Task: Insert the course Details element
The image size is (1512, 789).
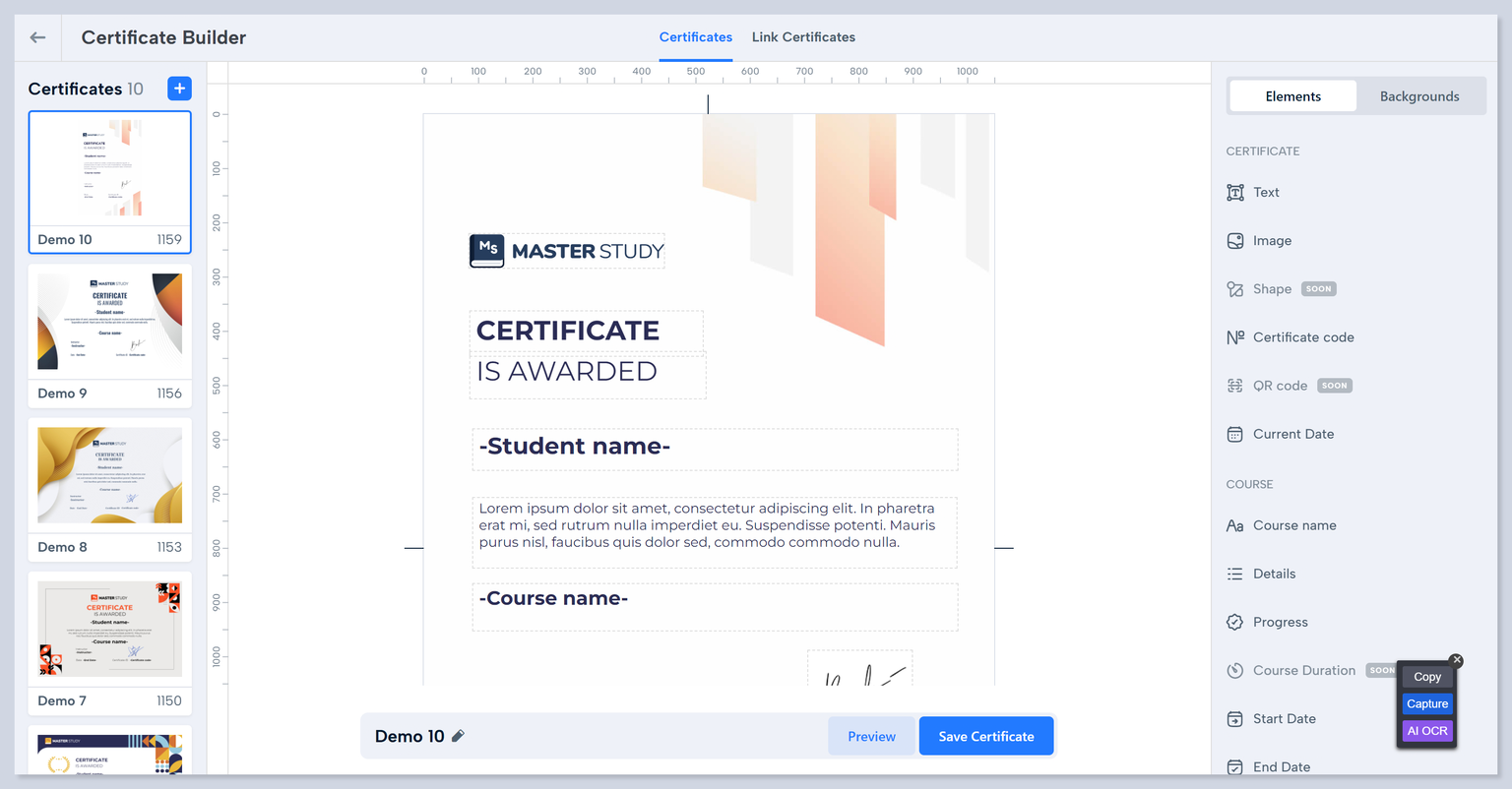Action: [x=1274, y=574]
